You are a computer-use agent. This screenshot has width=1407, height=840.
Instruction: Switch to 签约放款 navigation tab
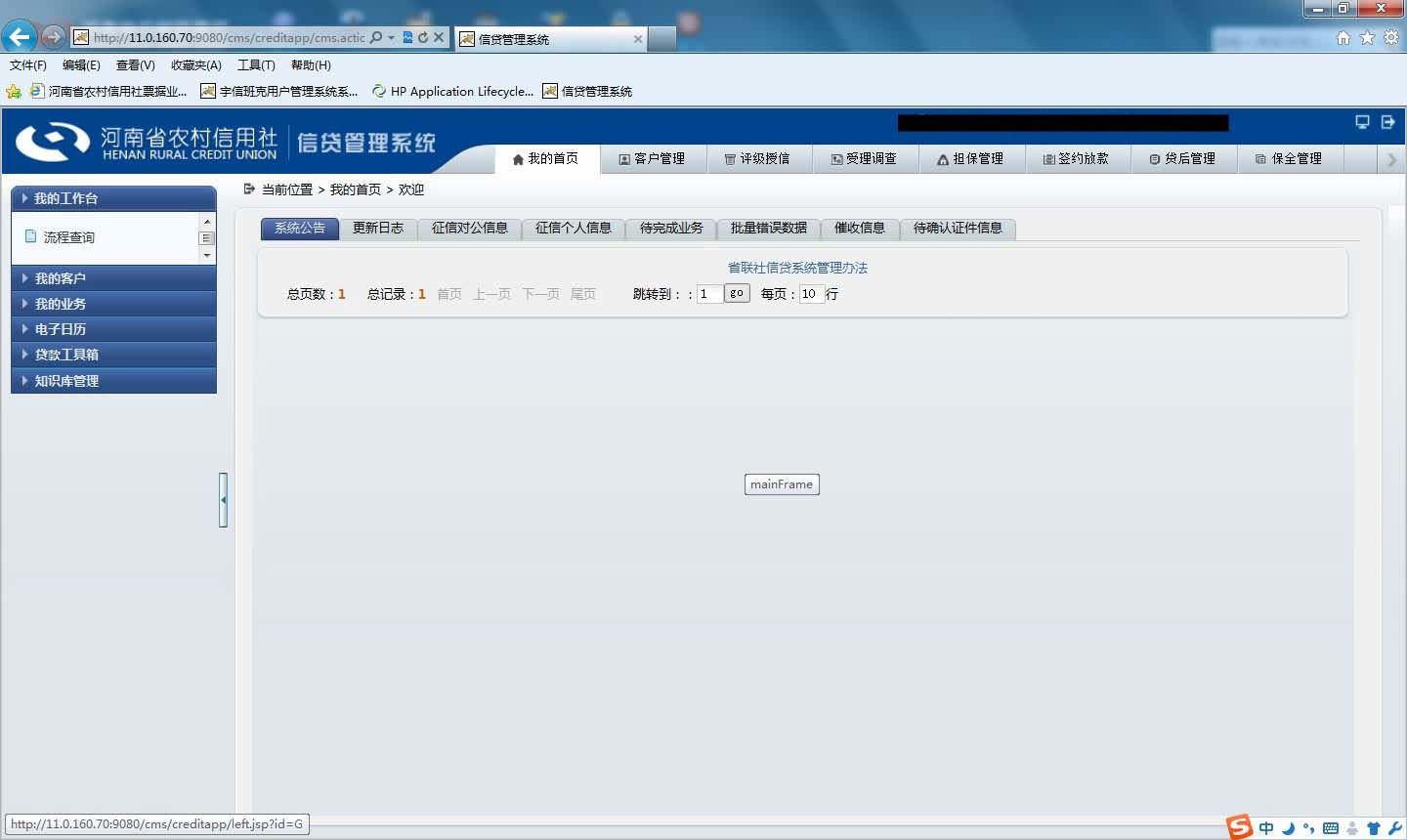[x=1077, y=158]
